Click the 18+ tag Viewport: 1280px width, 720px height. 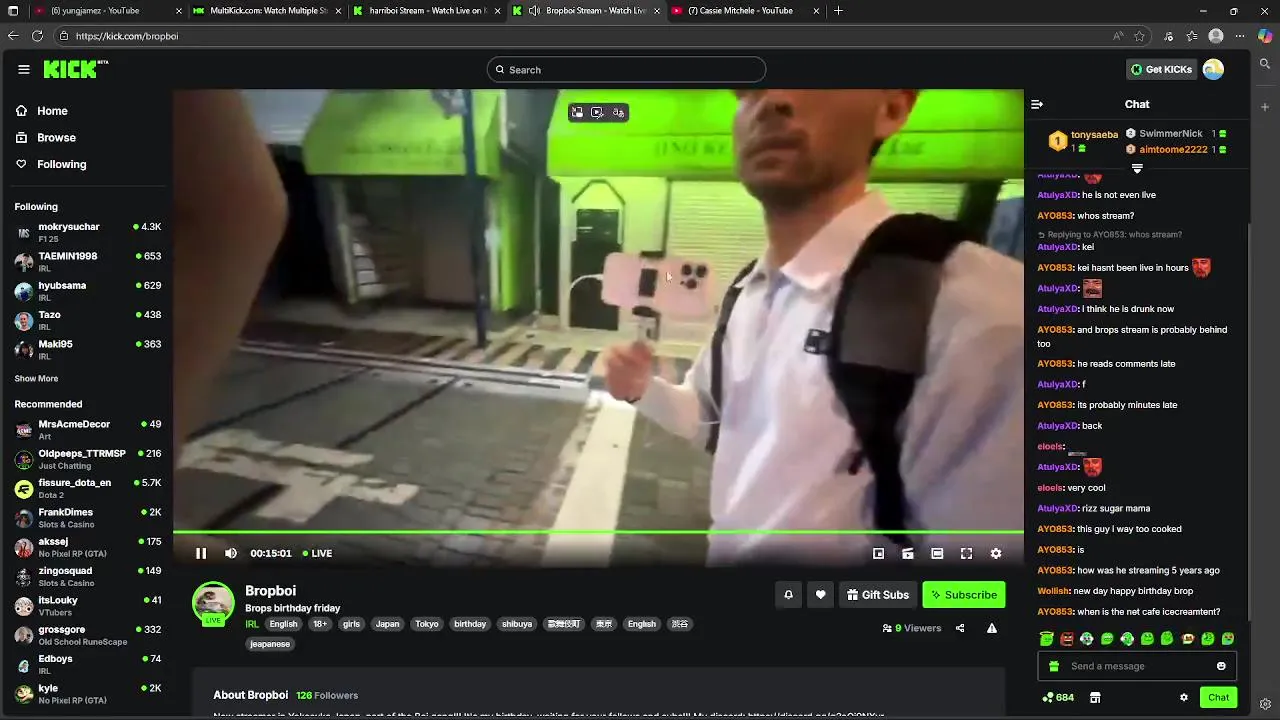pyautogui.click(x=320, y=624)
